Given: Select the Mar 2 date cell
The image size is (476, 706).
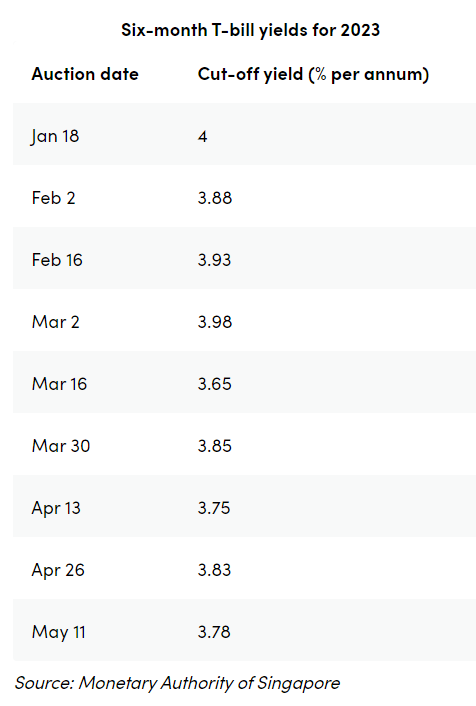Looking at the screenshot, I should 56,322.
